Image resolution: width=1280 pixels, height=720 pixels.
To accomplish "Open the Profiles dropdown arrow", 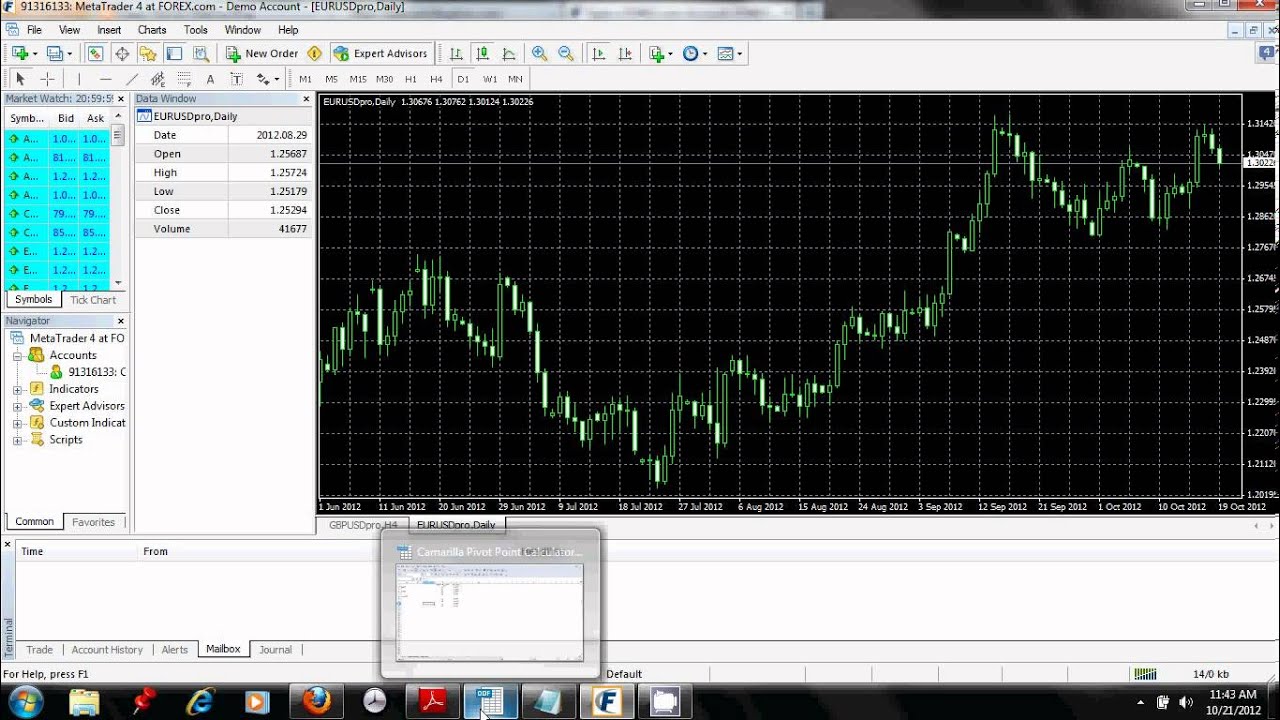I will (70, 54).
